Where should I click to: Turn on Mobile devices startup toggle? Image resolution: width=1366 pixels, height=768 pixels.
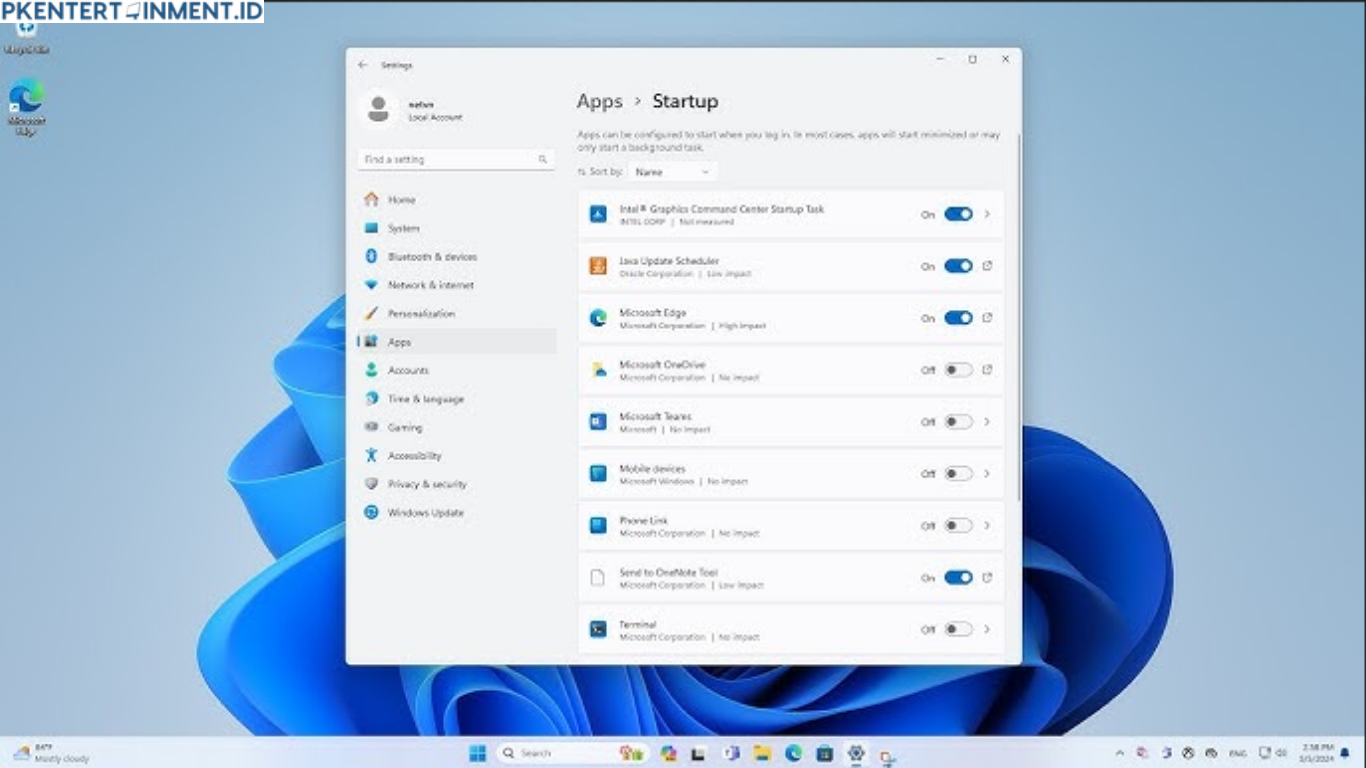point(958,474)
